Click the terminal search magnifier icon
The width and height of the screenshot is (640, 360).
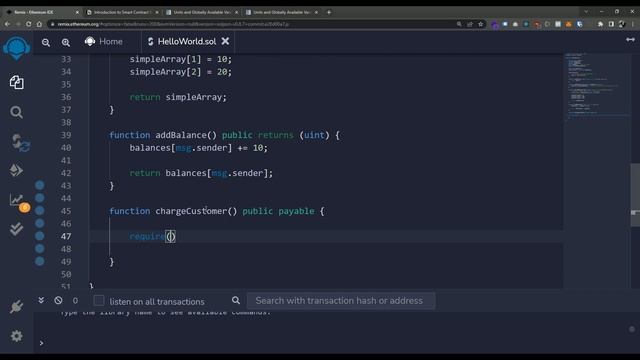pos(236,300)
